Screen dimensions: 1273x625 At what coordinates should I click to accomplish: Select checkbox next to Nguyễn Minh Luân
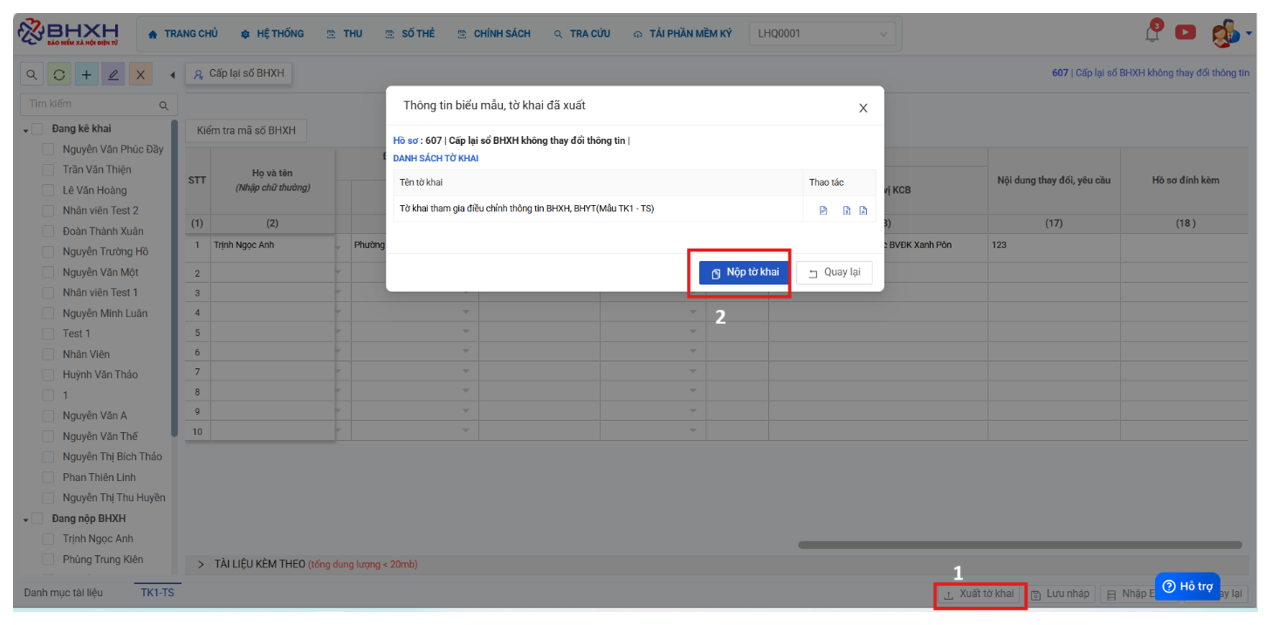(48, 313)
